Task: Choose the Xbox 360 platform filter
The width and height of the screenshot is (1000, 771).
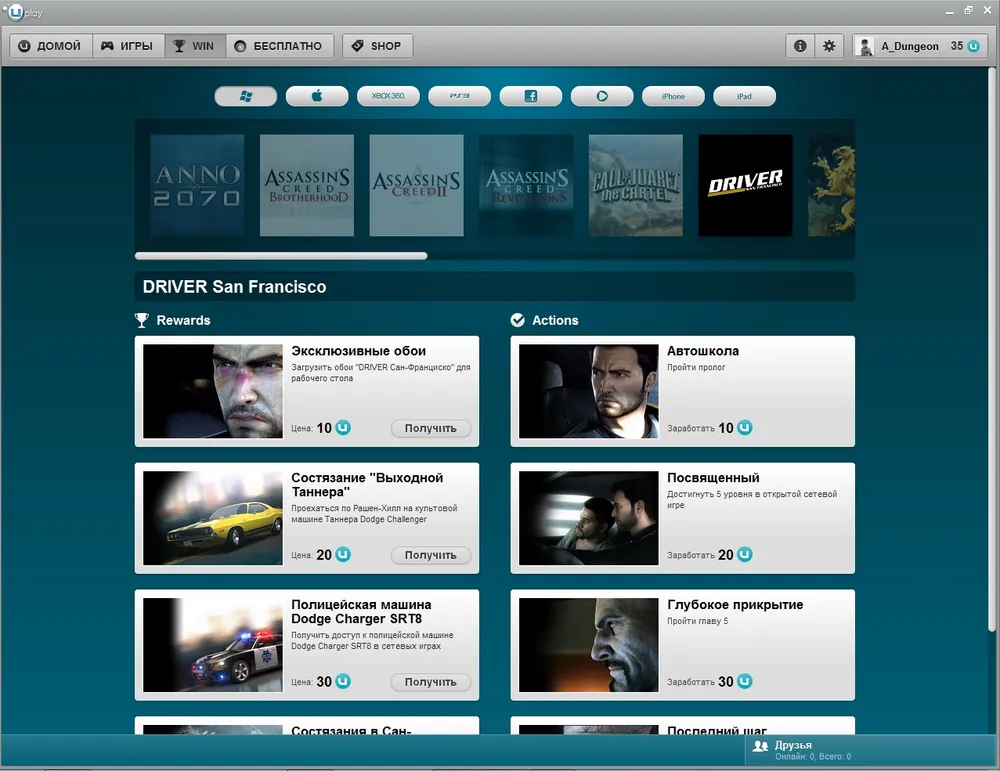Action: point(388,96)
